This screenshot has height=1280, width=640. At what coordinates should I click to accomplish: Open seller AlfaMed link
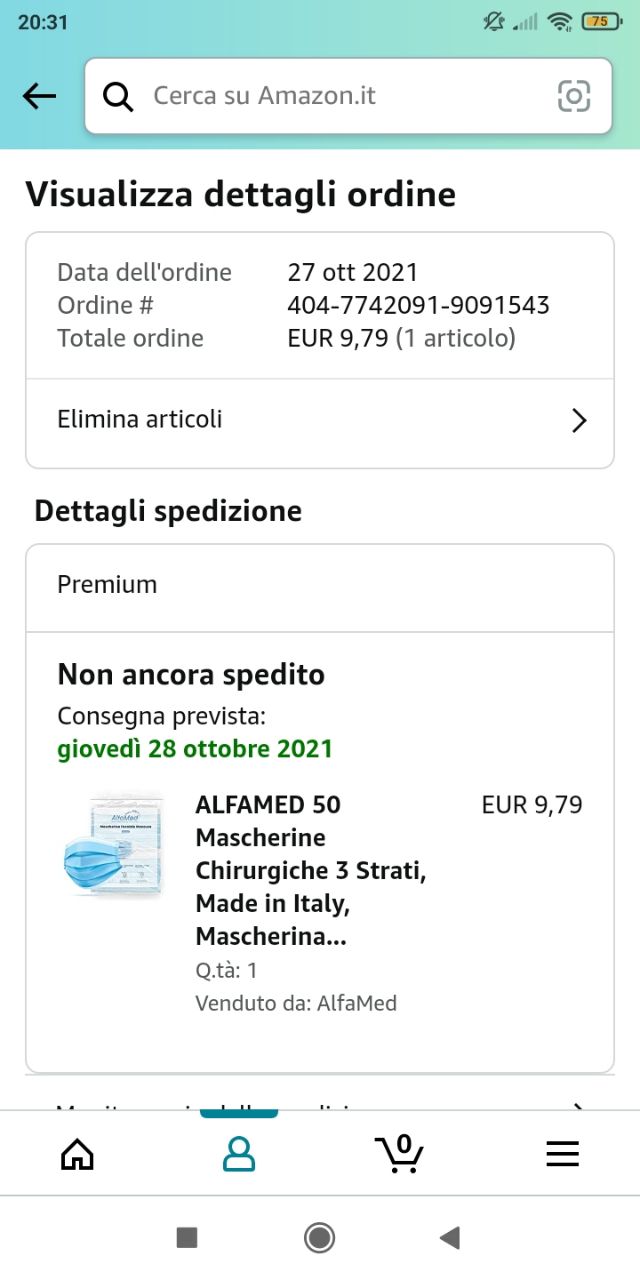(296, 1003)
